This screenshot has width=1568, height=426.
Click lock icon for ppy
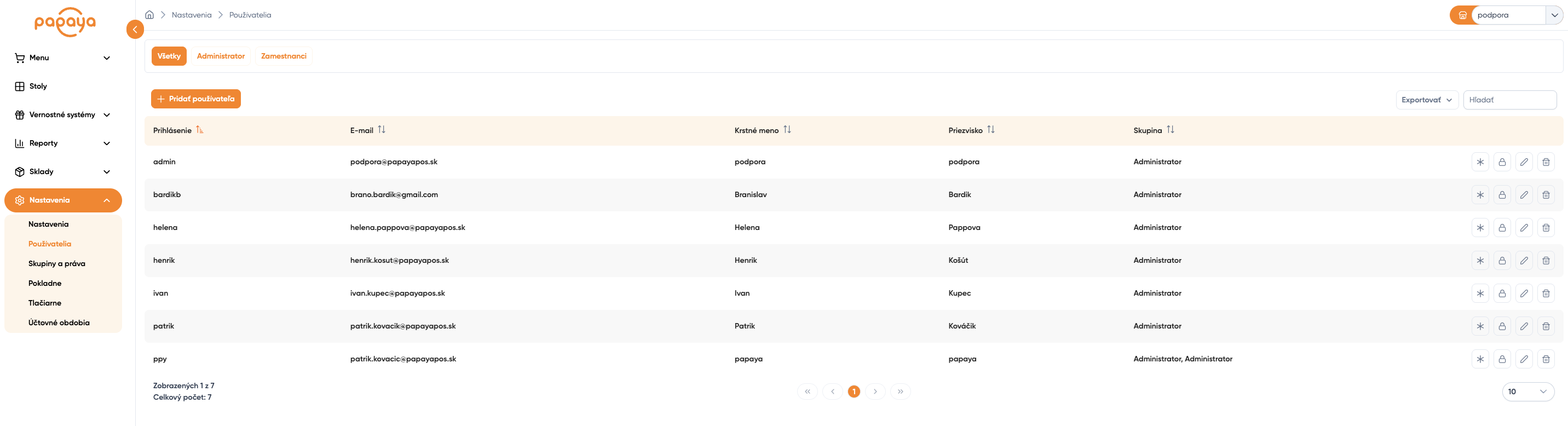click(1502, 359)
